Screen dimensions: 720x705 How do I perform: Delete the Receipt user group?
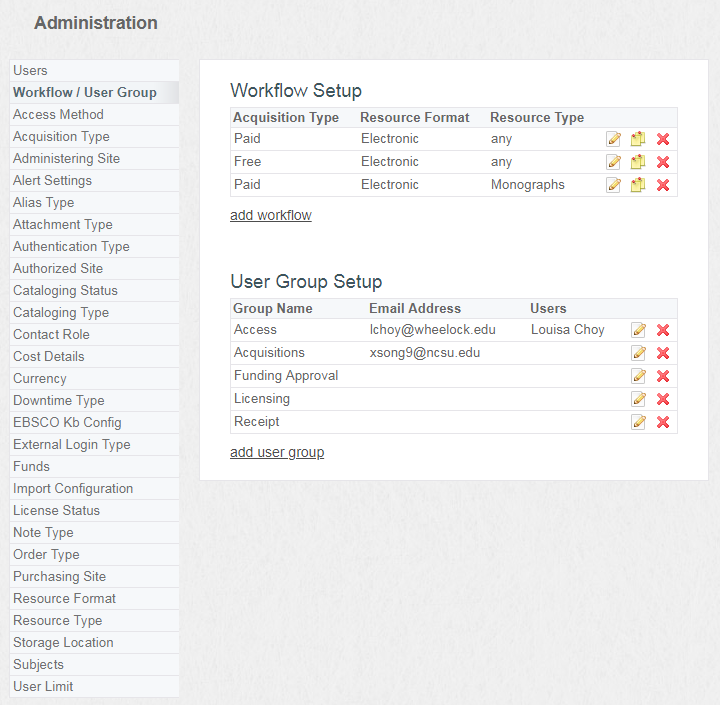(x=663, y=422)
